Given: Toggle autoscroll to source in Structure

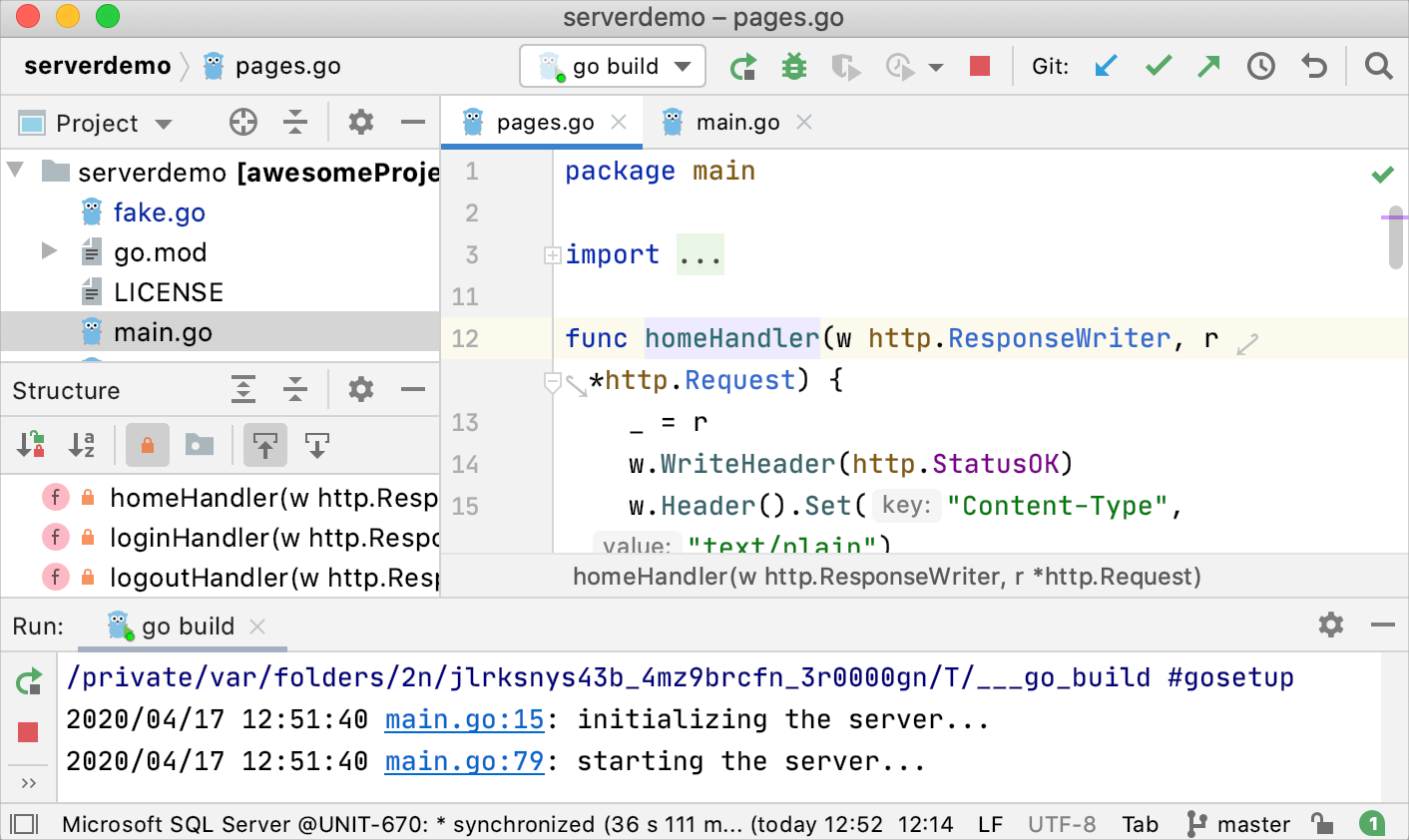Looking at the screenshot, I should (x=265, y=445).
